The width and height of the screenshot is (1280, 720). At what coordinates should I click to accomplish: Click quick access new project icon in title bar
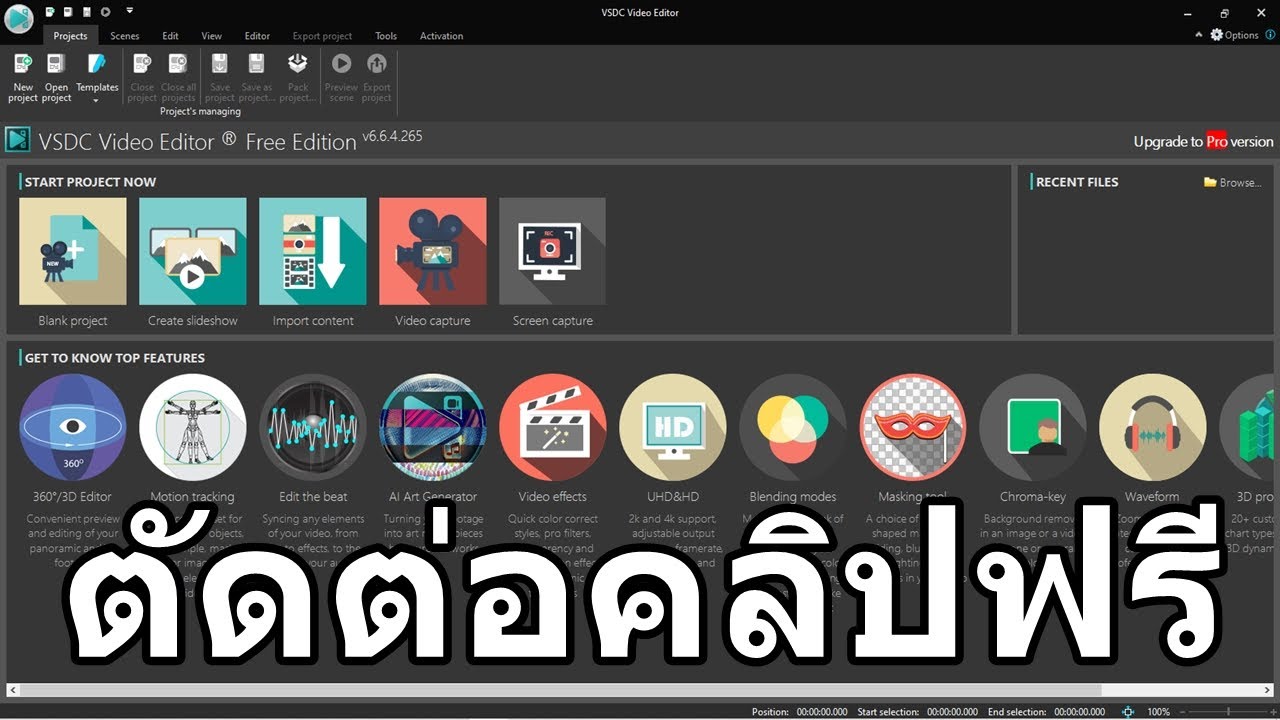pyautogui.click(x=50, y=12)
